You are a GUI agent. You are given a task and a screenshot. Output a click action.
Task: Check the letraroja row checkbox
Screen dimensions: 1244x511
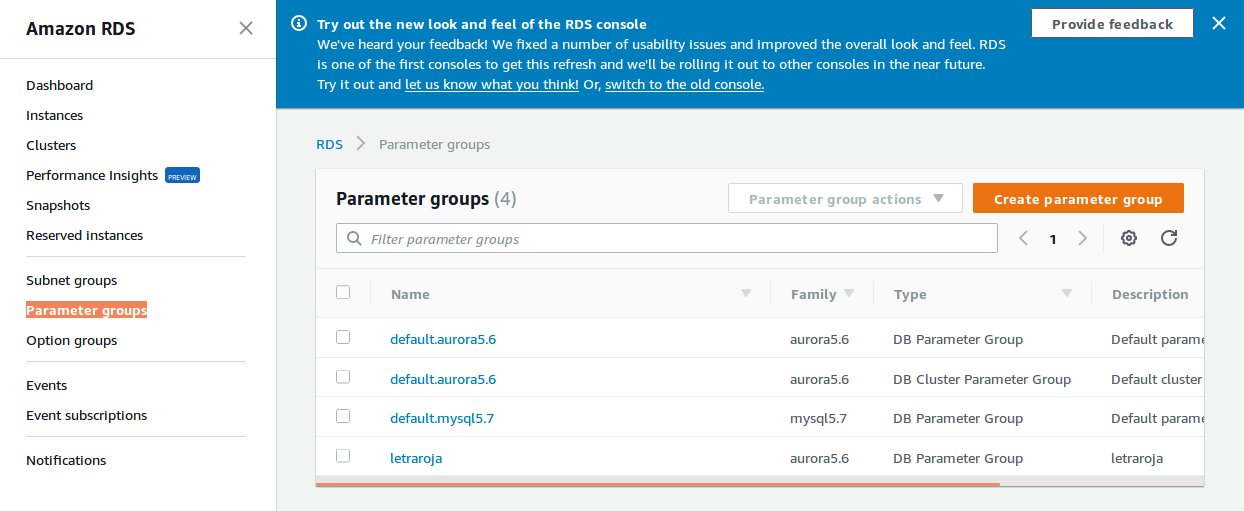click(343, 456)
